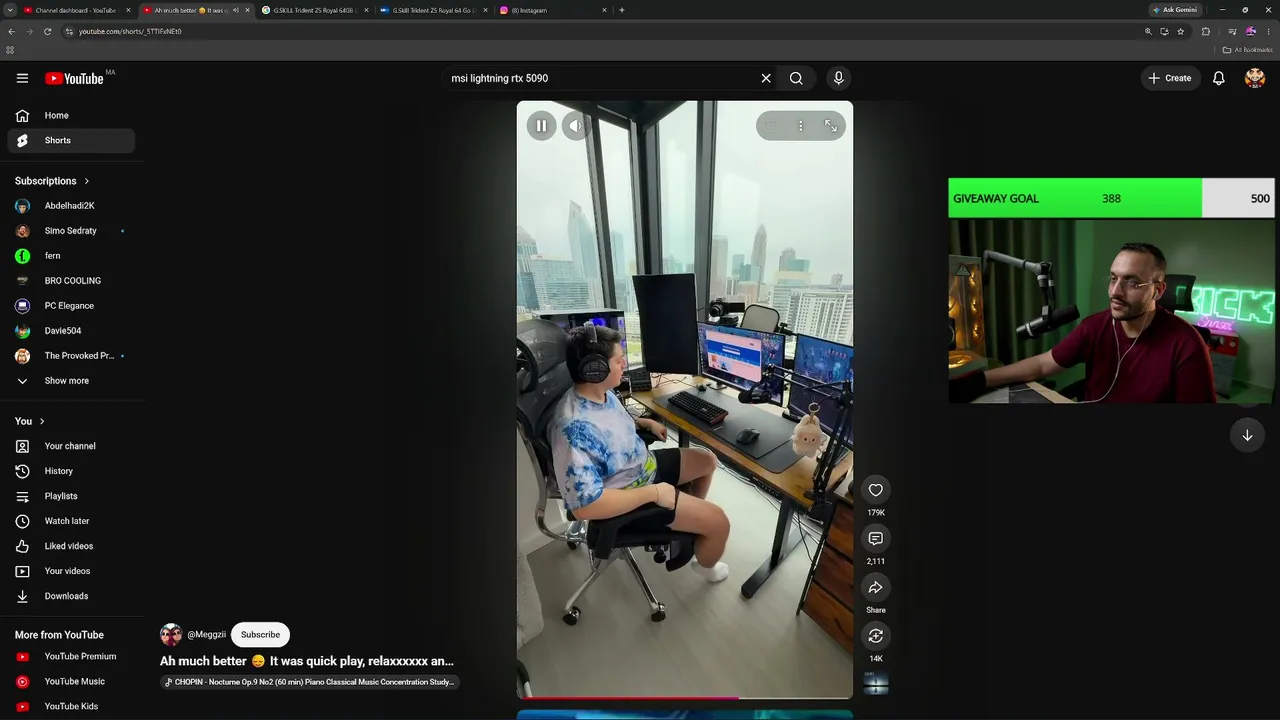This screenshot has width=1280, height=720.
Task: Open the @Meggzii channel link
Action: click(207, 635)
